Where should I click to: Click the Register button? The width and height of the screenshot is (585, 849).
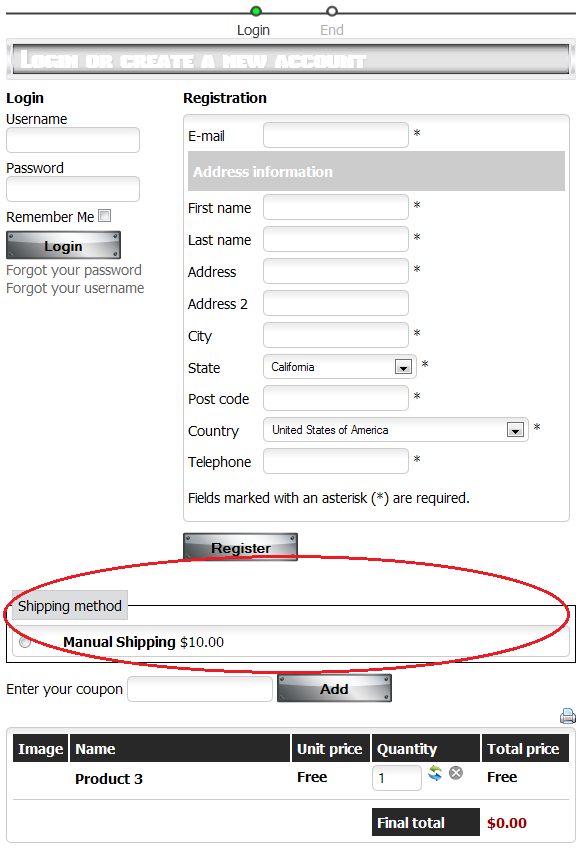(x=240, y=547)
